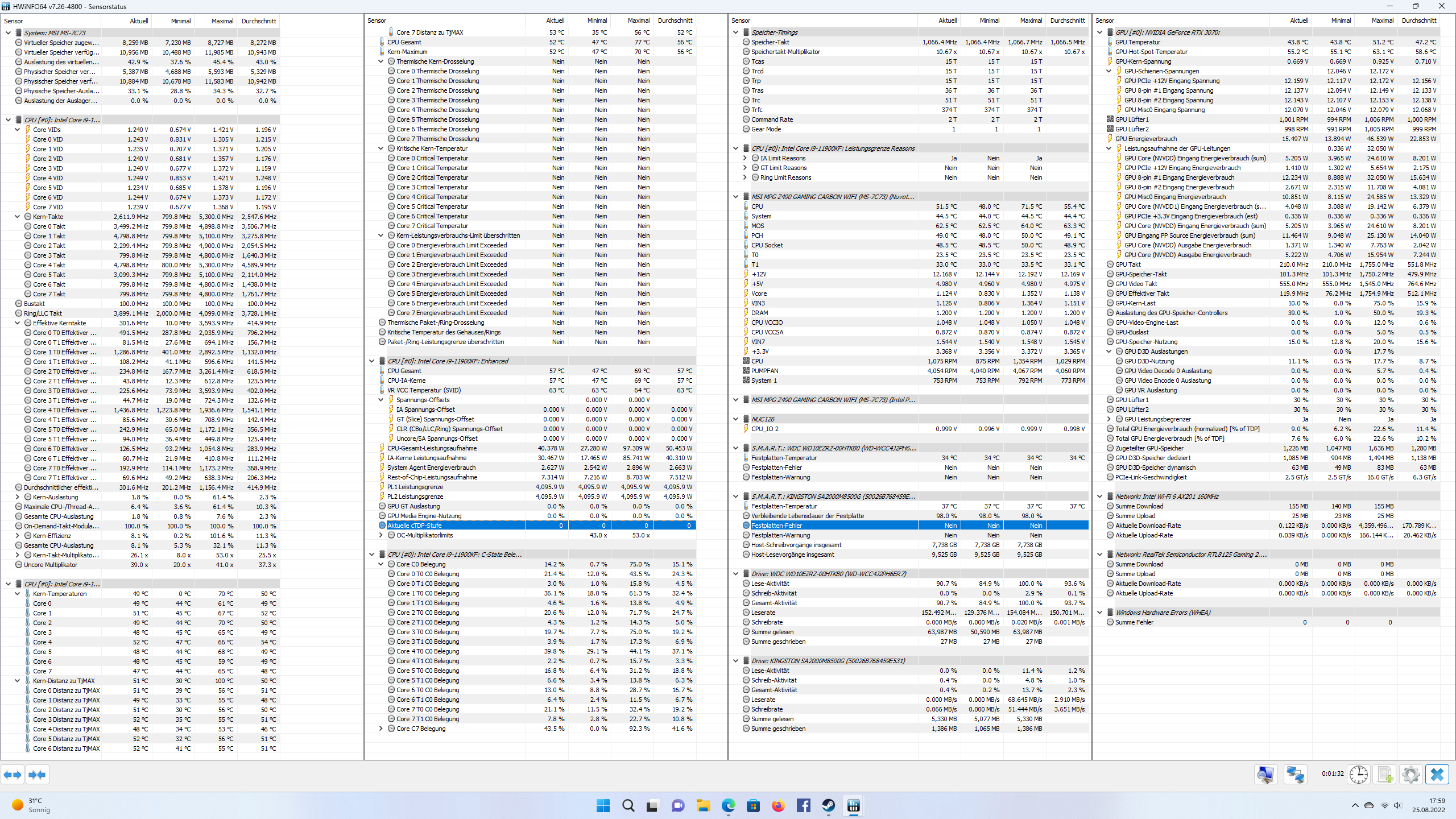
Task: Expand the IA Limit Reasons entry
Action: coord(745,158)
